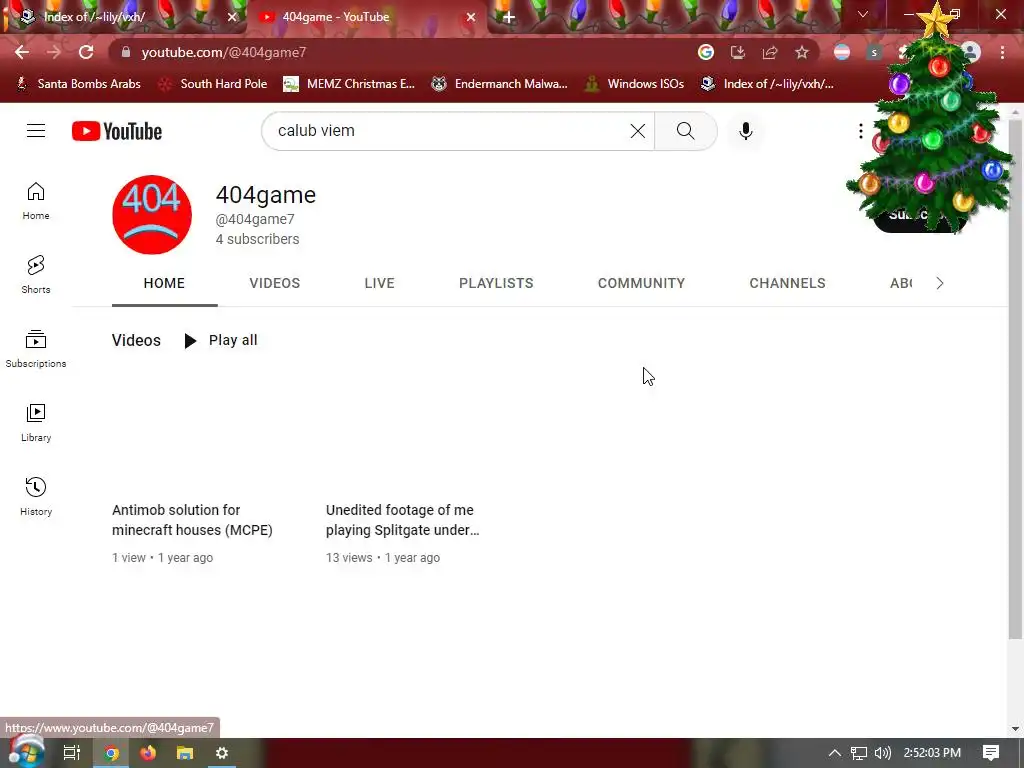The width and height of the screenshot is (1024, 768).
Task: Open Chrome from the taskbar
Action: click(x=112, y=753)
